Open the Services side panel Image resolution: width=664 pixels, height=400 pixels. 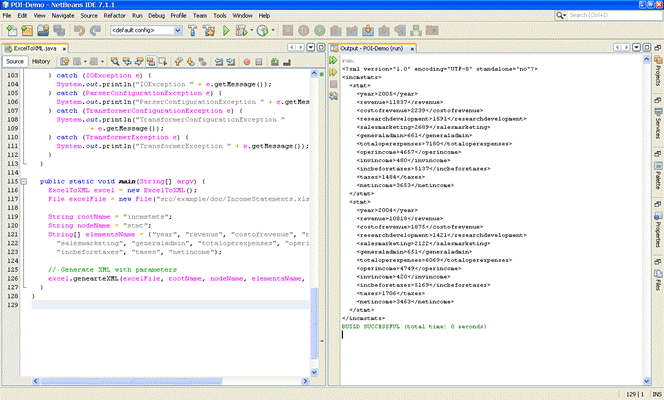point(658,123)
